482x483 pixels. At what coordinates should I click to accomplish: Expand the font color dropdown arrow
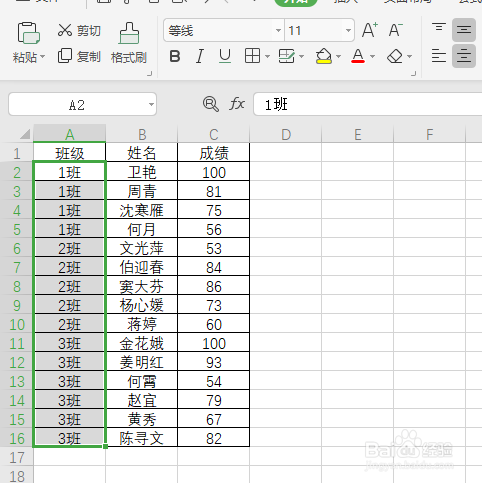(x=373, y=56)
